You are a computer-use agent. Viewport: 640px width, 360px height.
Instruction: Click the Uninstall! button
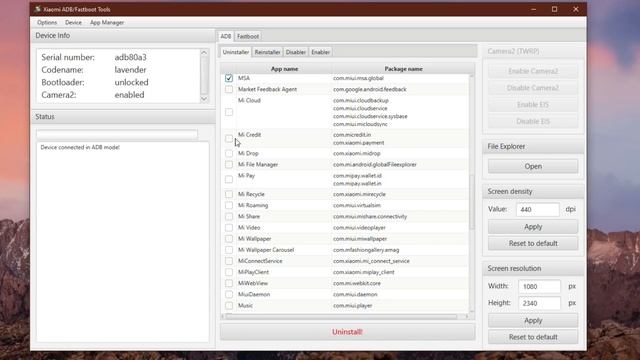pyautogui.click(x=347, y=332)
